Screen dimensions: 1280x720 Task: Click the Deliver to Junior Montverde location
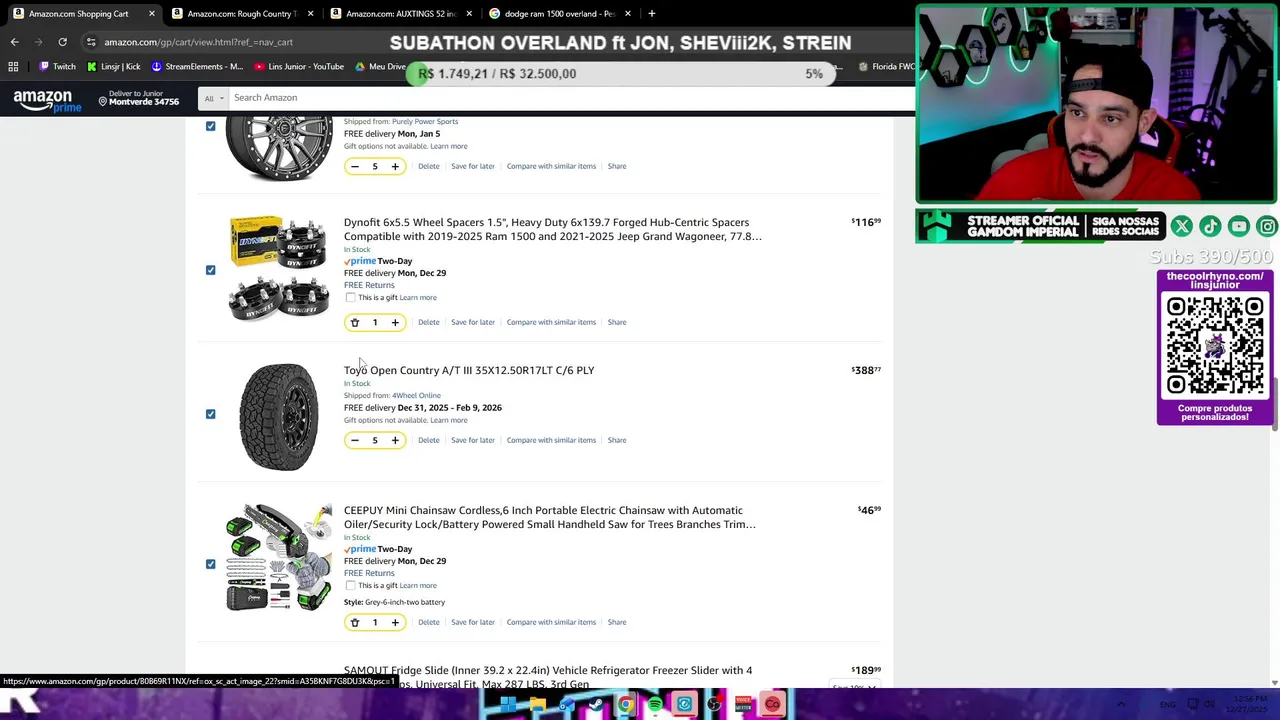click(x=138, y=98)
